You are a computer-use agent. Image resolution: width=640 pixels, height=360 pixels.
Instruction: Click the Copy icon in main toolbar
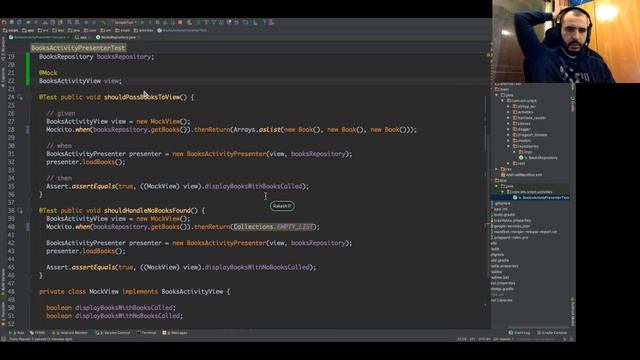click(x=52, y=22)
